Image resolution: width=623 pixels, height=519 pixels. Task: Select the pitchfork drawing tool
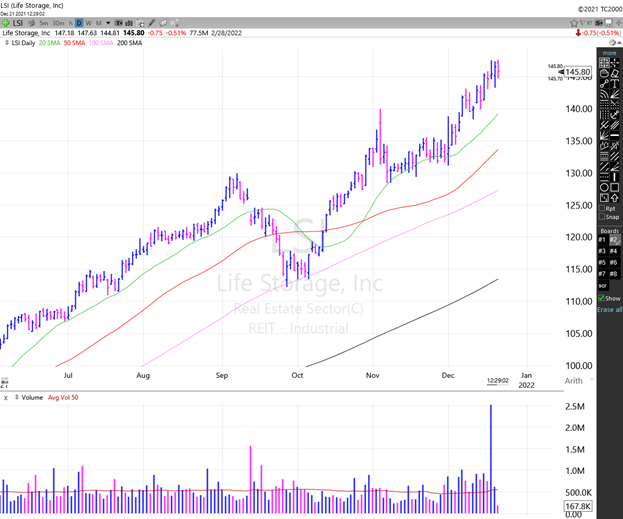(x=604, y=125)
